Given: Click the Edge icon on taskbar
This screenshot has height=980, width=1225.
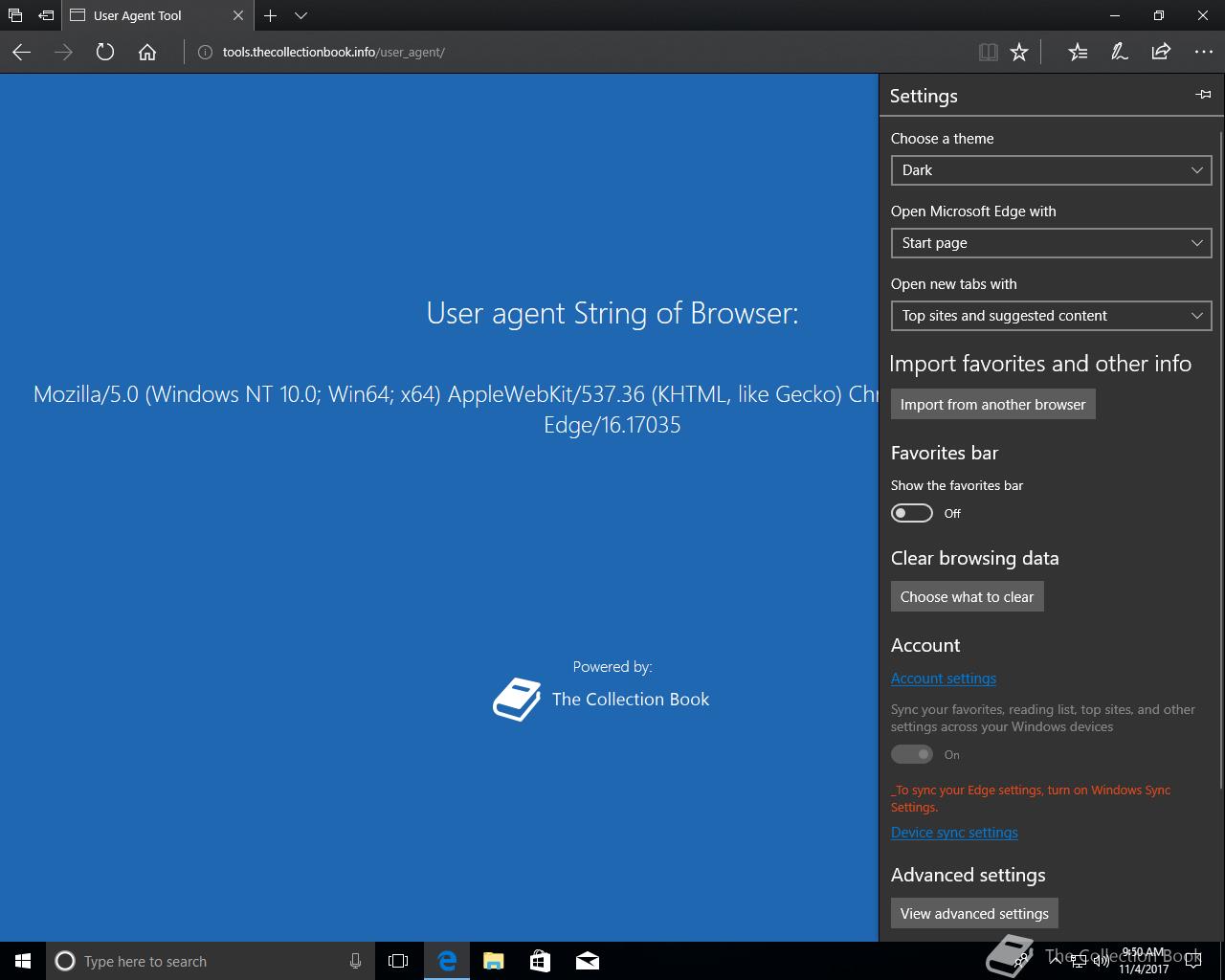Looking at the screenshot, I should pyautogui.click(x=446, y=961).
